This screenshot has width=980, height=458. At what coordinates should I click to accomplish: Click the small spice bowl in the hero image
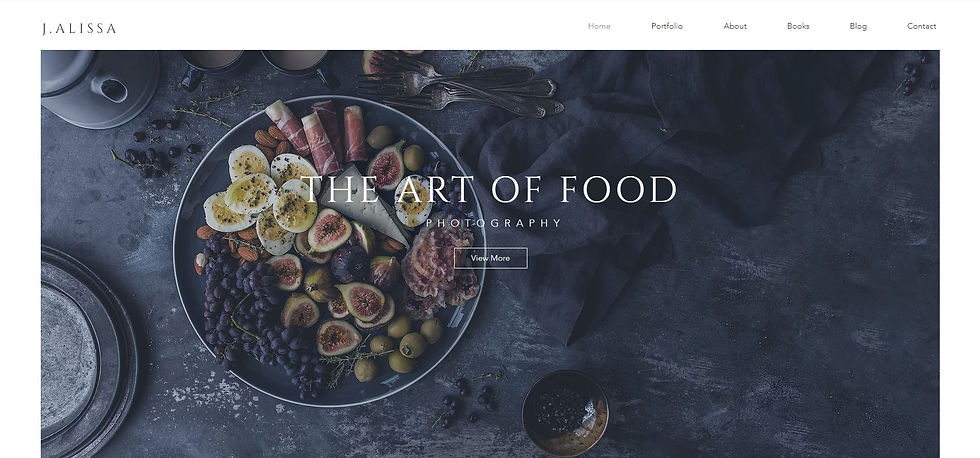(565, 412)
